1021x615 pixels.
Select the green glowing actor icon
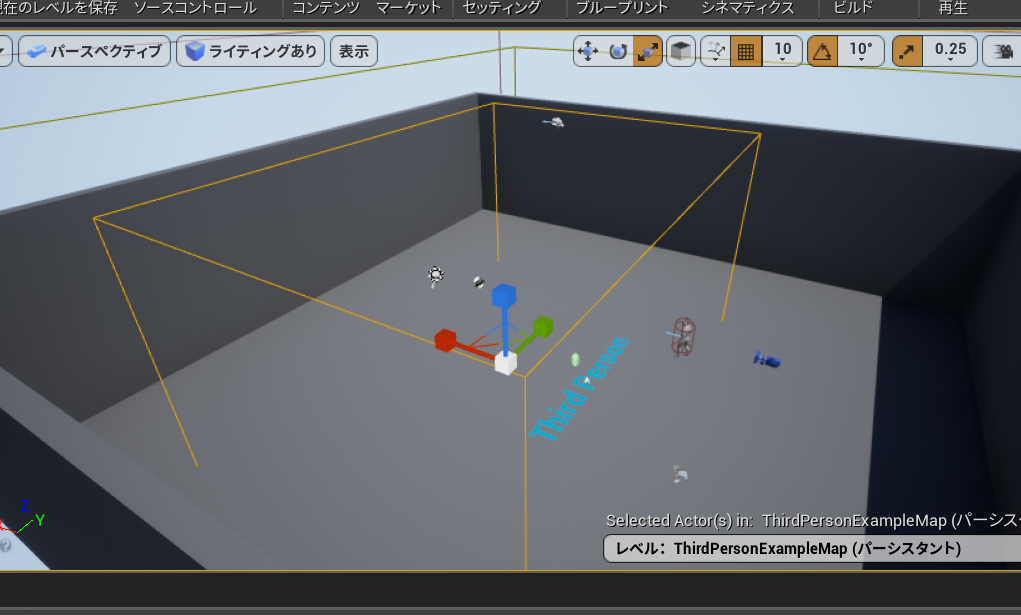(x=575, y=359)
